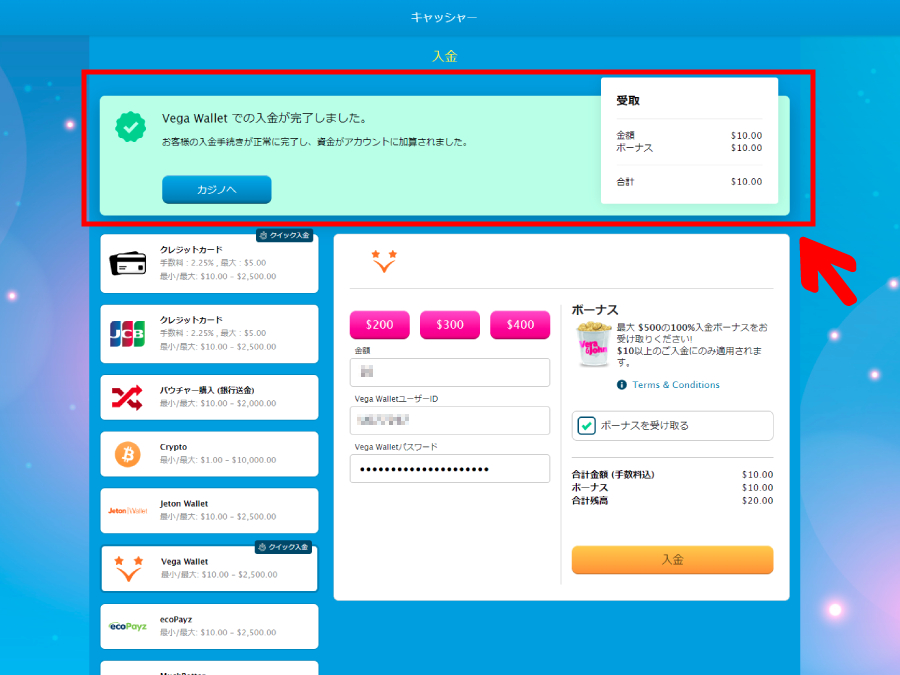Select the JCB クレジットカード payment option
The width and height of the screenshot is (900, 675).
pyautogui.click(x=209, y=334)
